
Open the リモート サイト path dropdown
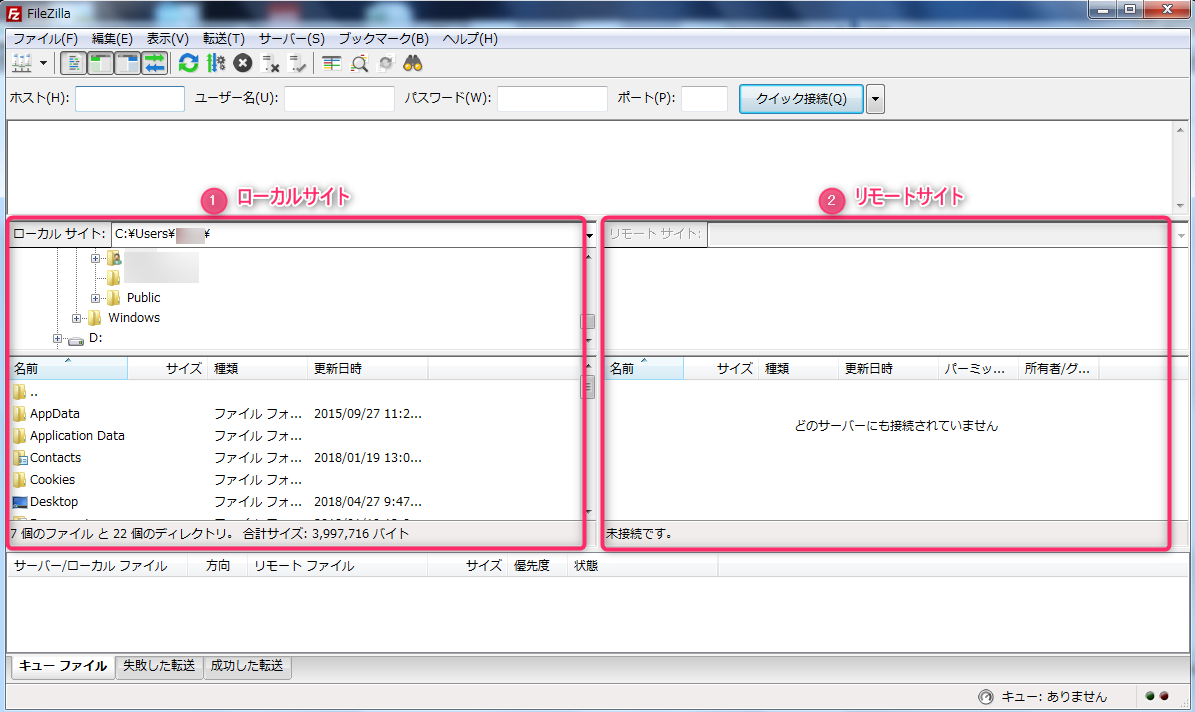point(1181,235)
